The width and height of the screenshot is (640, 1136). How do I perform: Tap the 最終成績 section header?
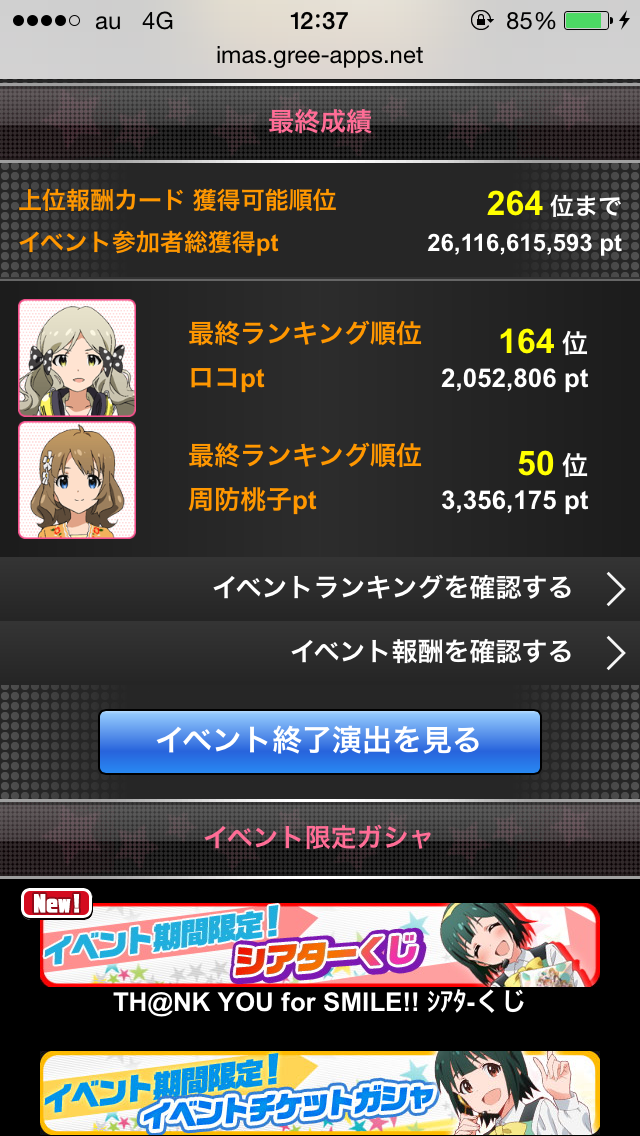(x=320, y=122)
